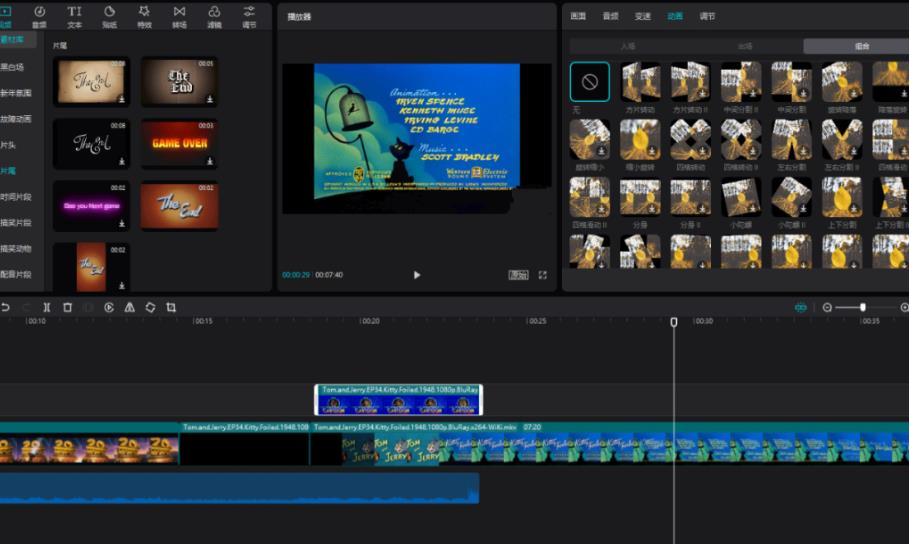Screen dimensions: 909x544
Task: Select the 入场 entrance animation sub-tab
Action: [x=628, y=46]
